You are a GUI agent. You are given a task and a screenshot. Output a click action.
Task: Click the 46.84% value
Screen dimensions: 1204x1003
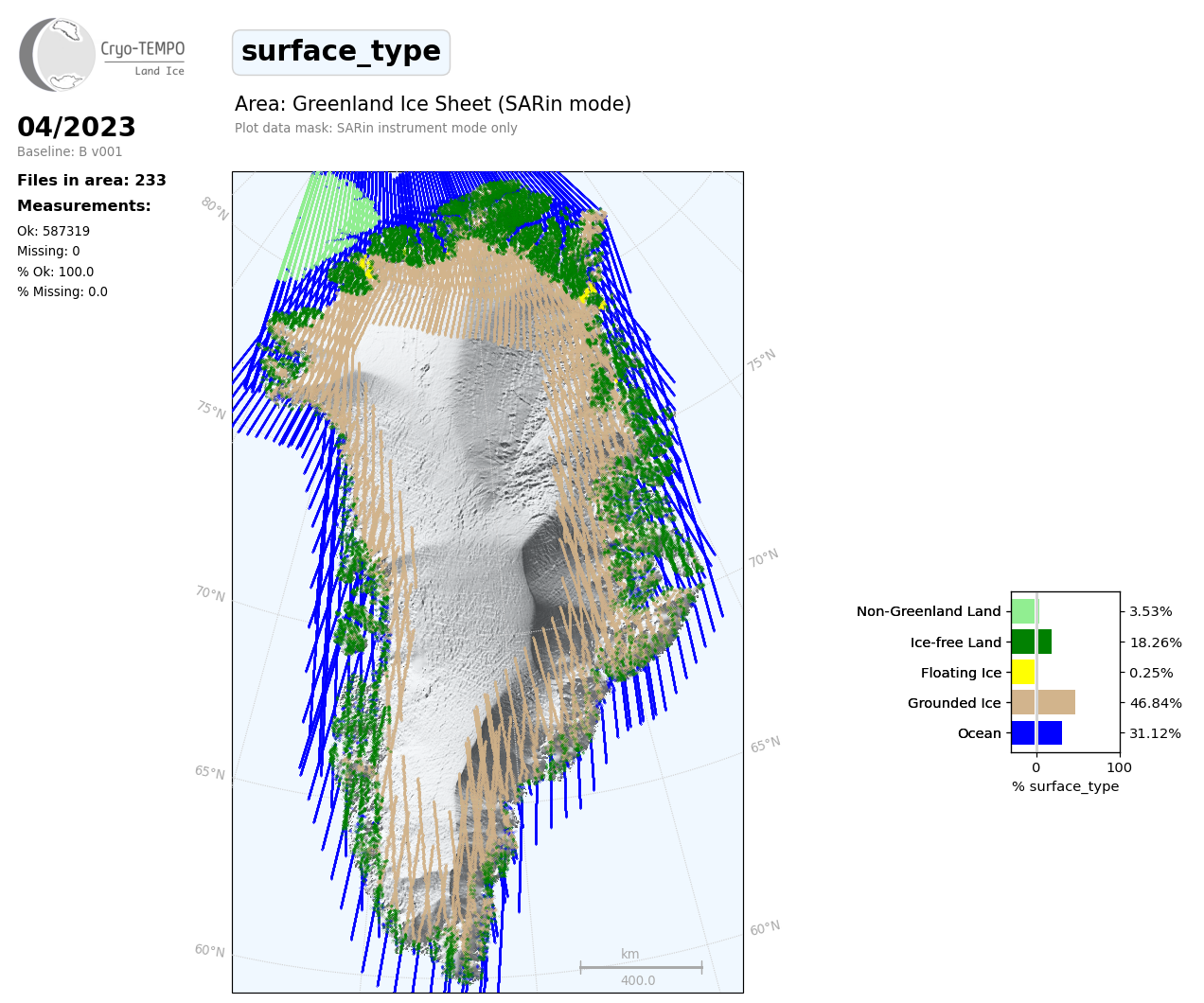tap(1156, 703)
